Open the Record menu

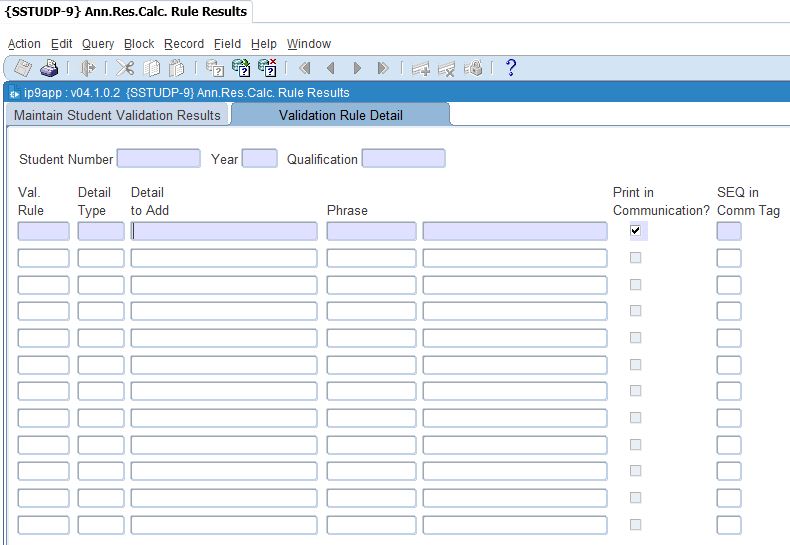click(184, 44)
